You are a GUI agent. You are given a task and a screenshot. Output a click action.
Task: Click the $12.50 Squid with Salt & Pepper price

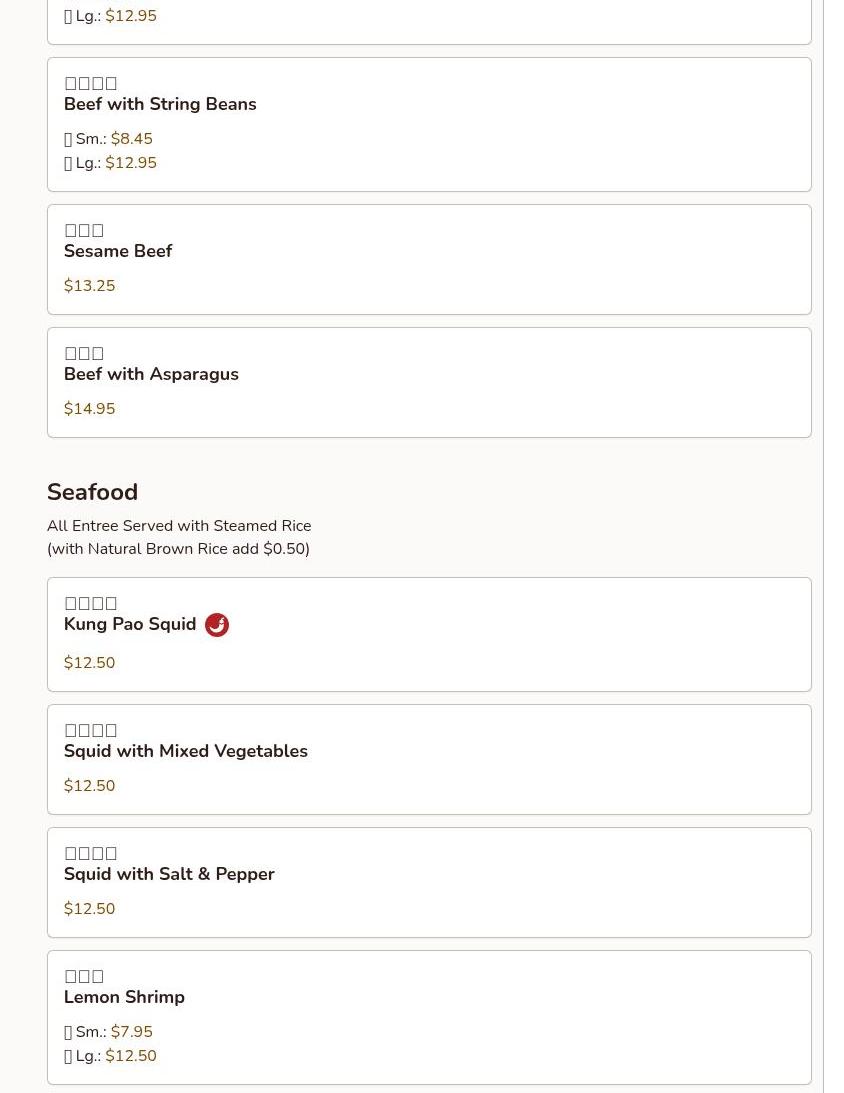(89, 909)
